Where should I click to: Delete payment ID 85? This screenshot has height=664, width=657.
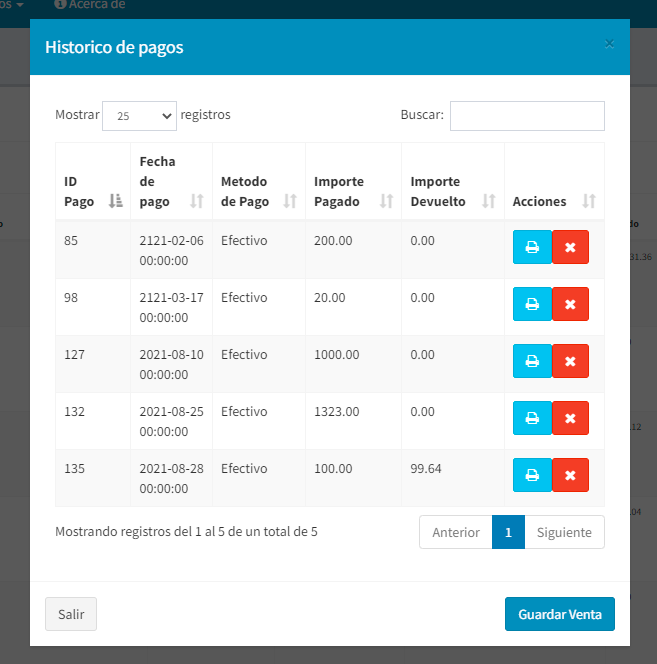[x=570, y=247]
